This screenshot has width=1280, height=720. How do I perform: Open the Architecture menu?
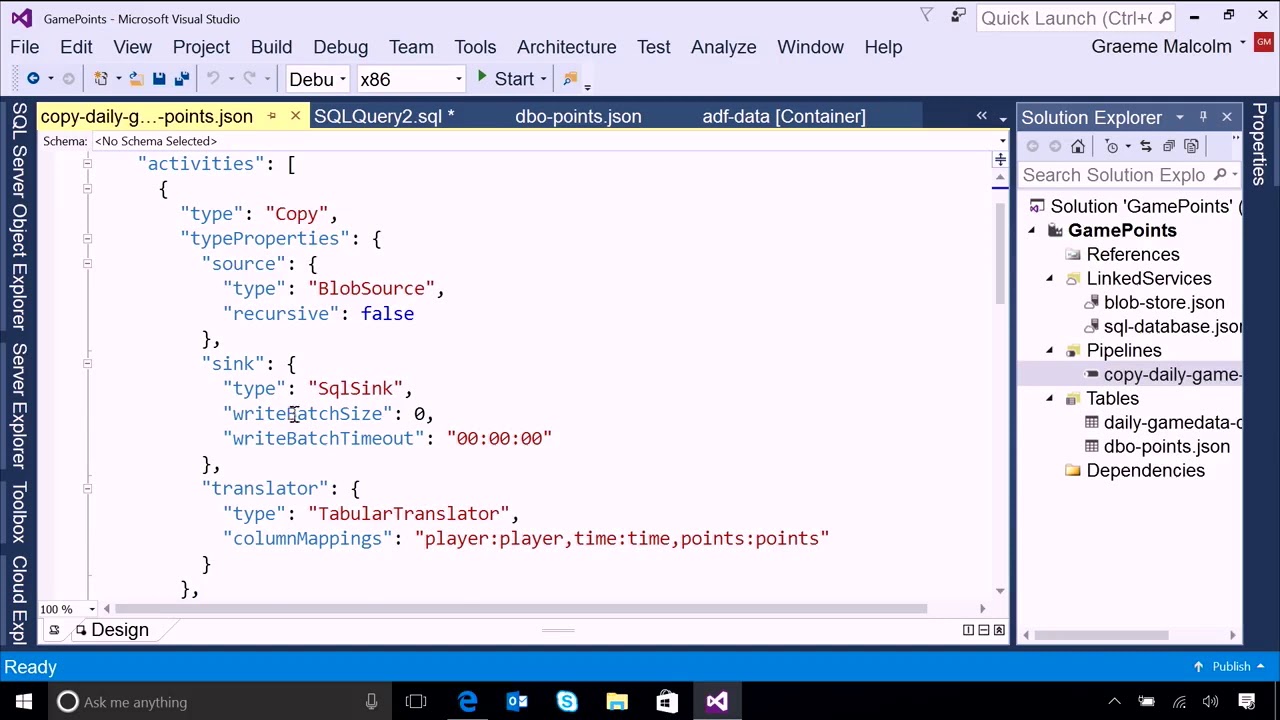click(x=566, y=47)
